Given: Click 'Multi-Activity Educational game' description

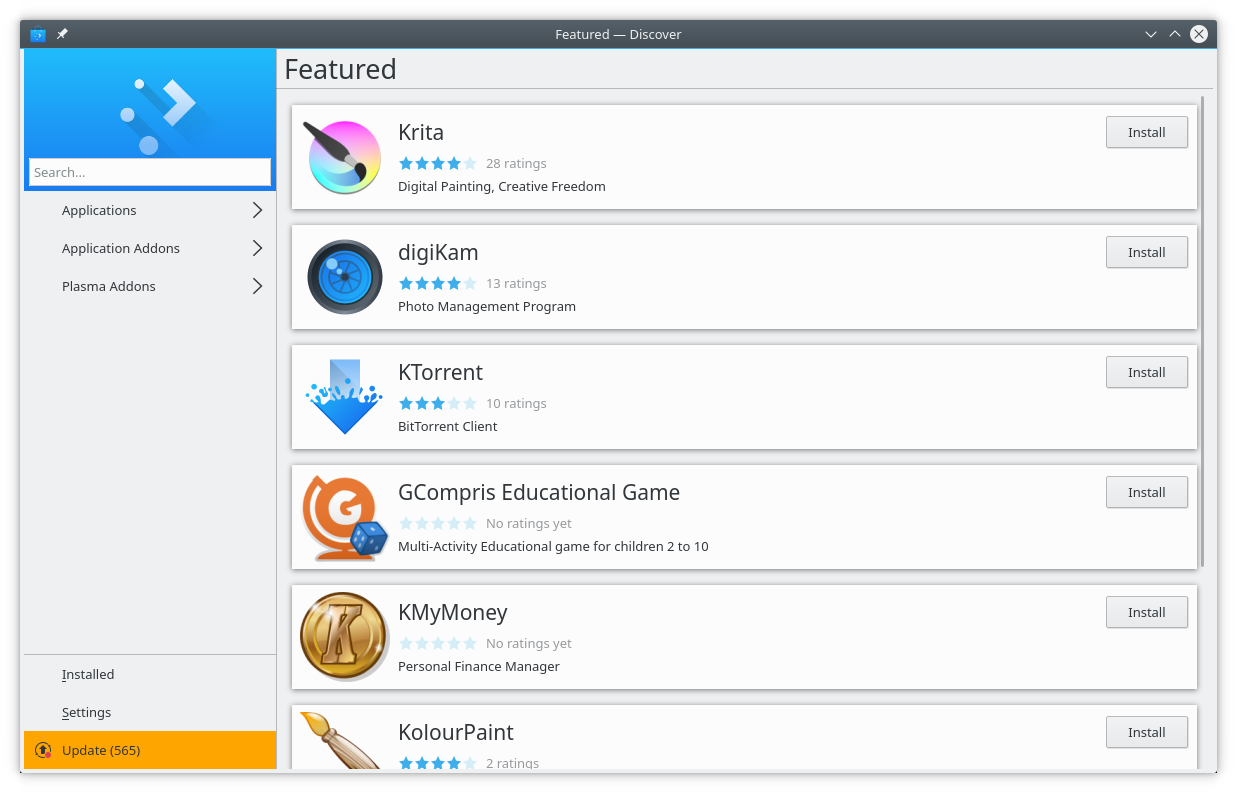Looking at the screenshot, I should [553, 546].
